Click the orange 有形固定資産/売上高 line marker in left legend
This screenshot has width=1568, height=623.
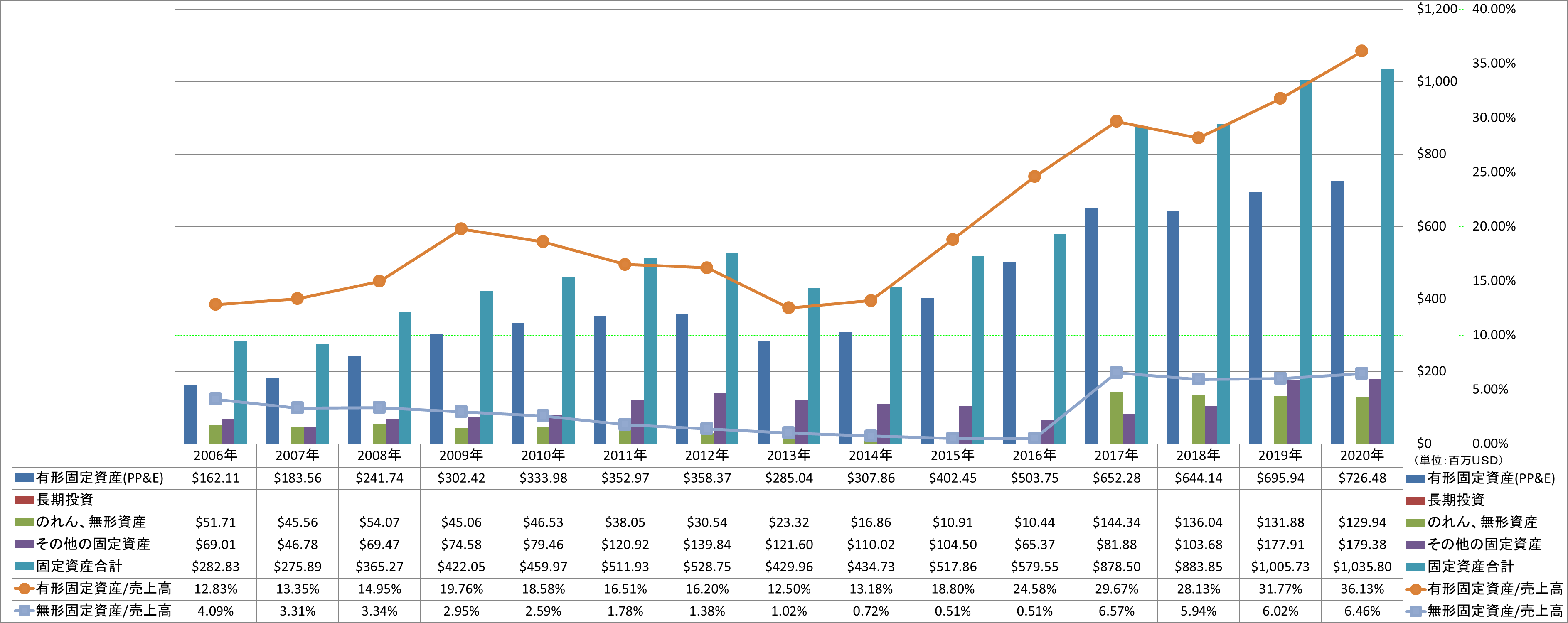(24, 589)
